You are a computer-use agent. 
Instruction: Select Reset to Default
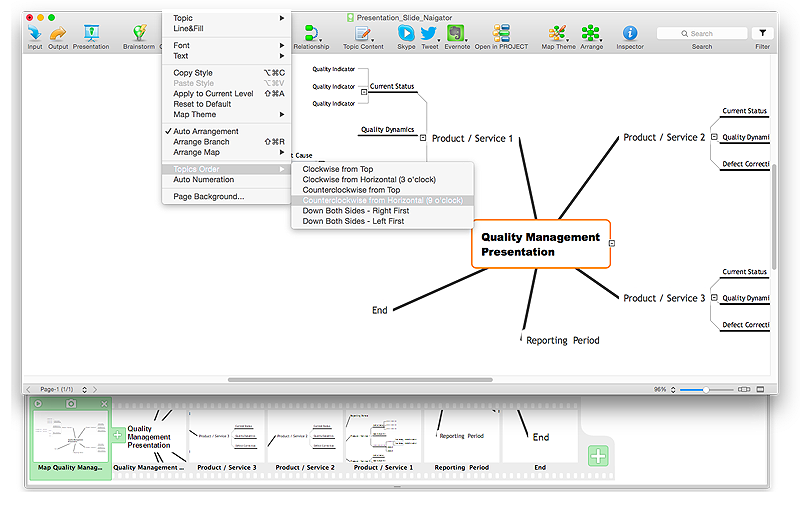point(227,104)
